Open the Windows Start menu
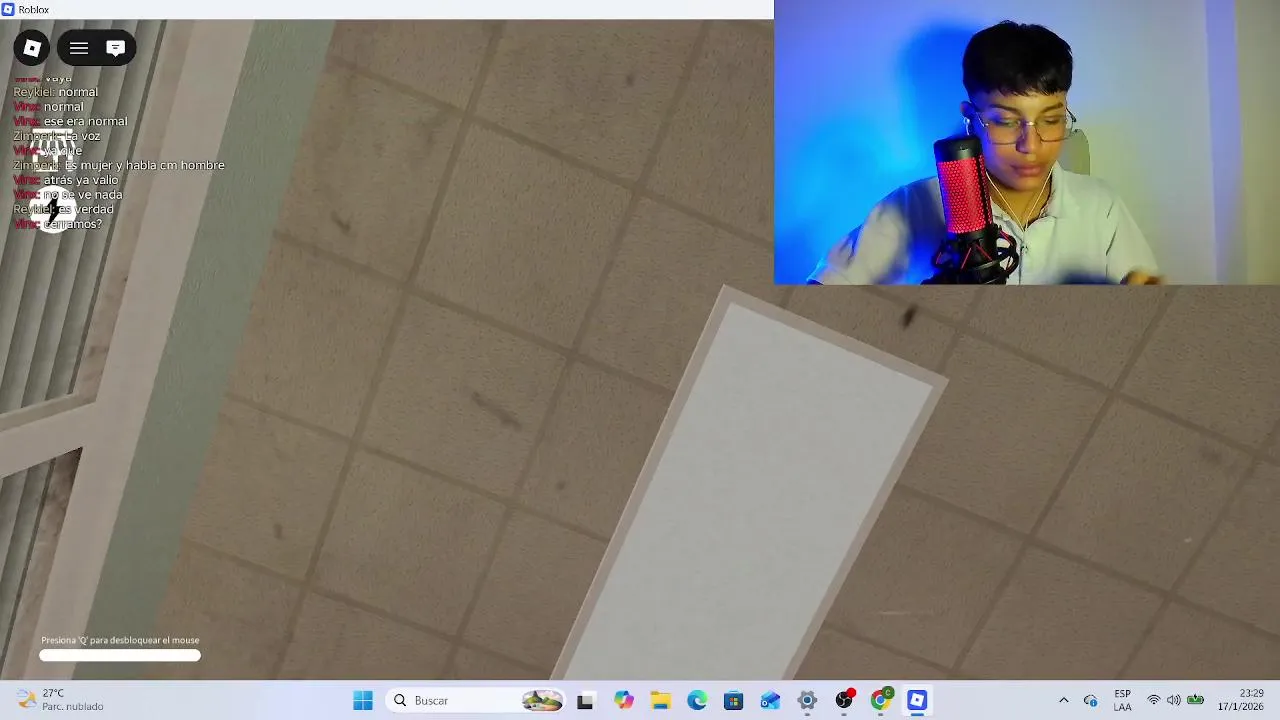The image size is (1280, 720). click(x=363, y=701)
